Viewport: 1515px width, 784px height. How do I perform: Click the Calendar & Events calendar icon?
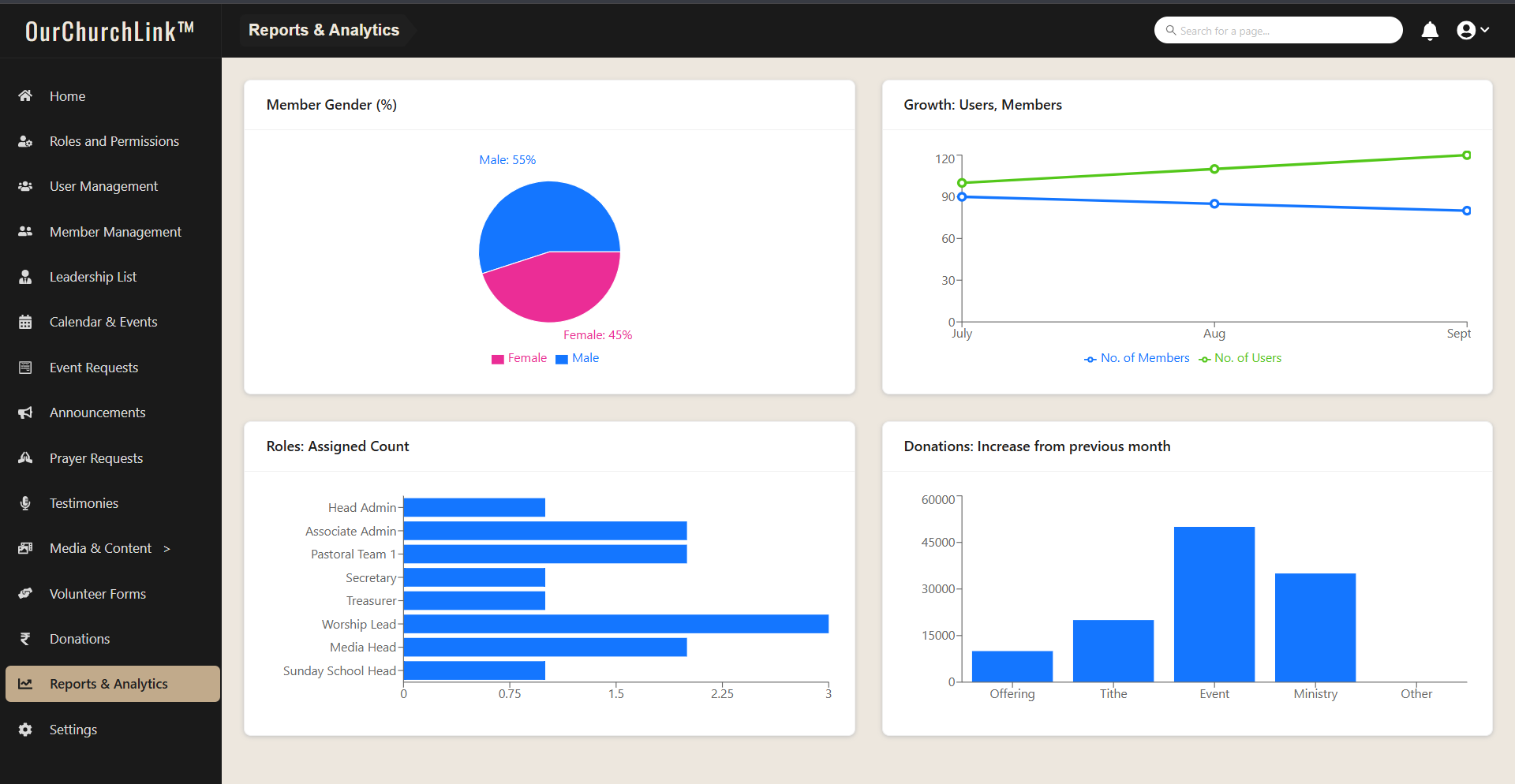click(25, 322)
